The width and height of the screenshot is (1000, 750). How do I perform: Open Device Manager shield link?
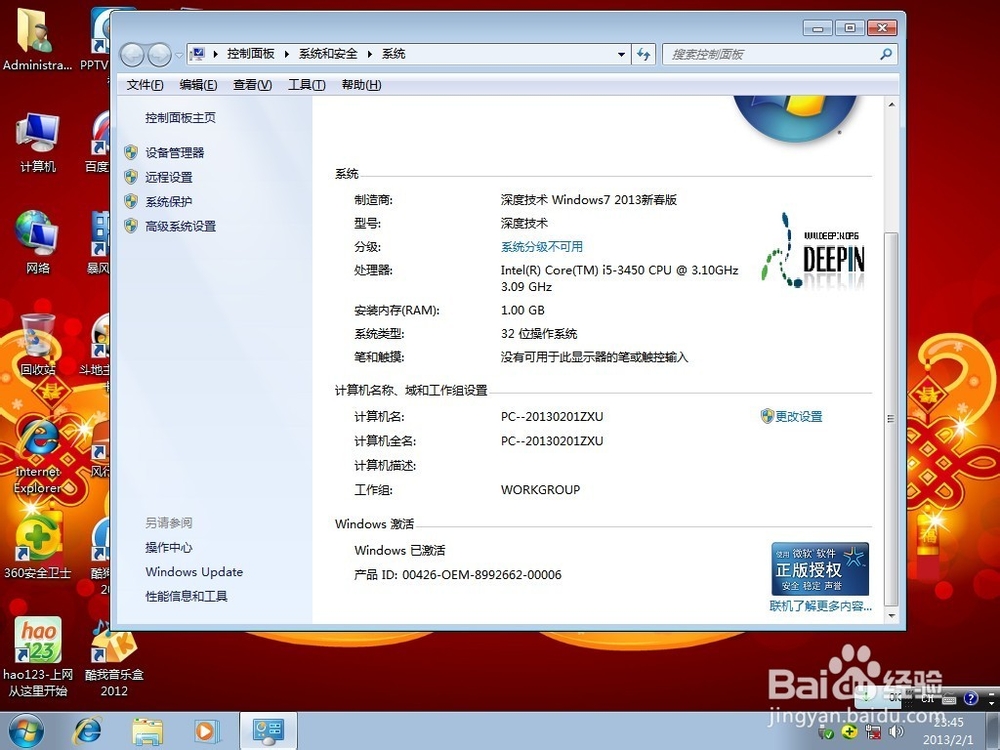tap(174, 152)
